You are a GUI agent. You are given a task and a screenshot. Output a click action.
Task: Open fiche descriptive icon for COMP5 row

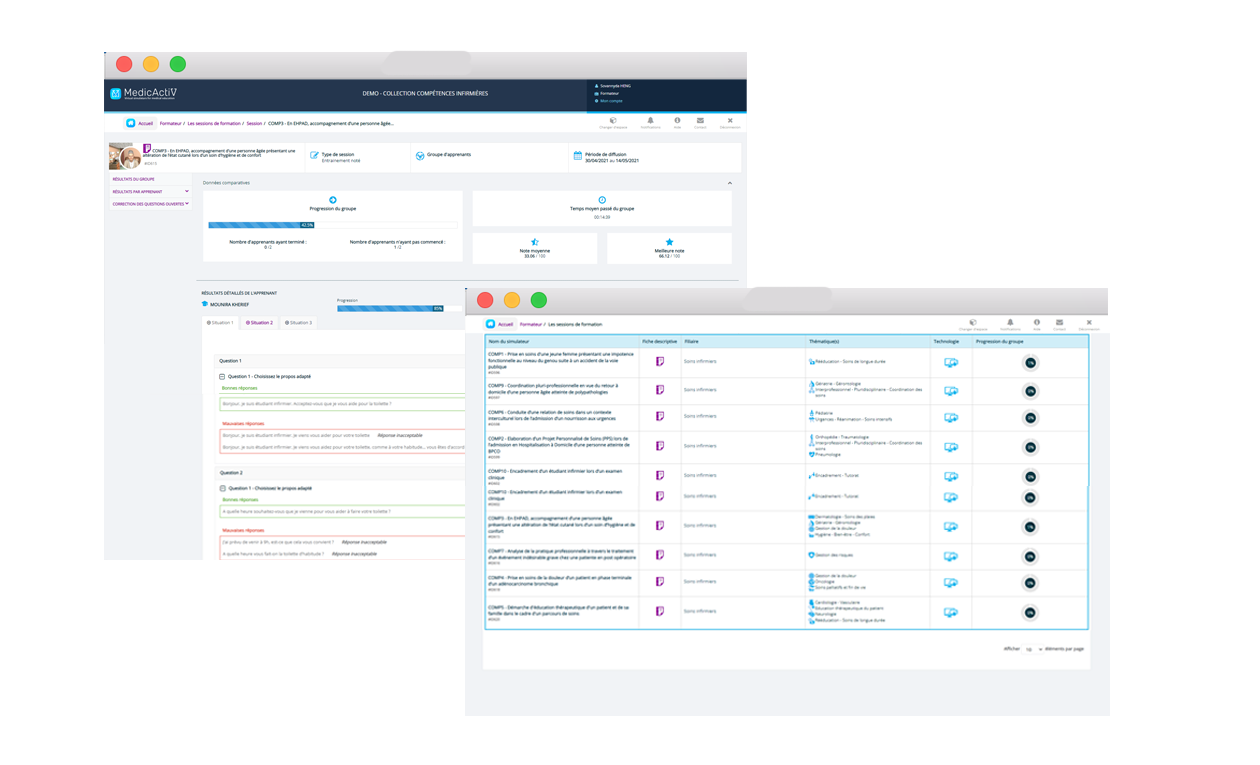pyautogui.click(x=660, y=611)
